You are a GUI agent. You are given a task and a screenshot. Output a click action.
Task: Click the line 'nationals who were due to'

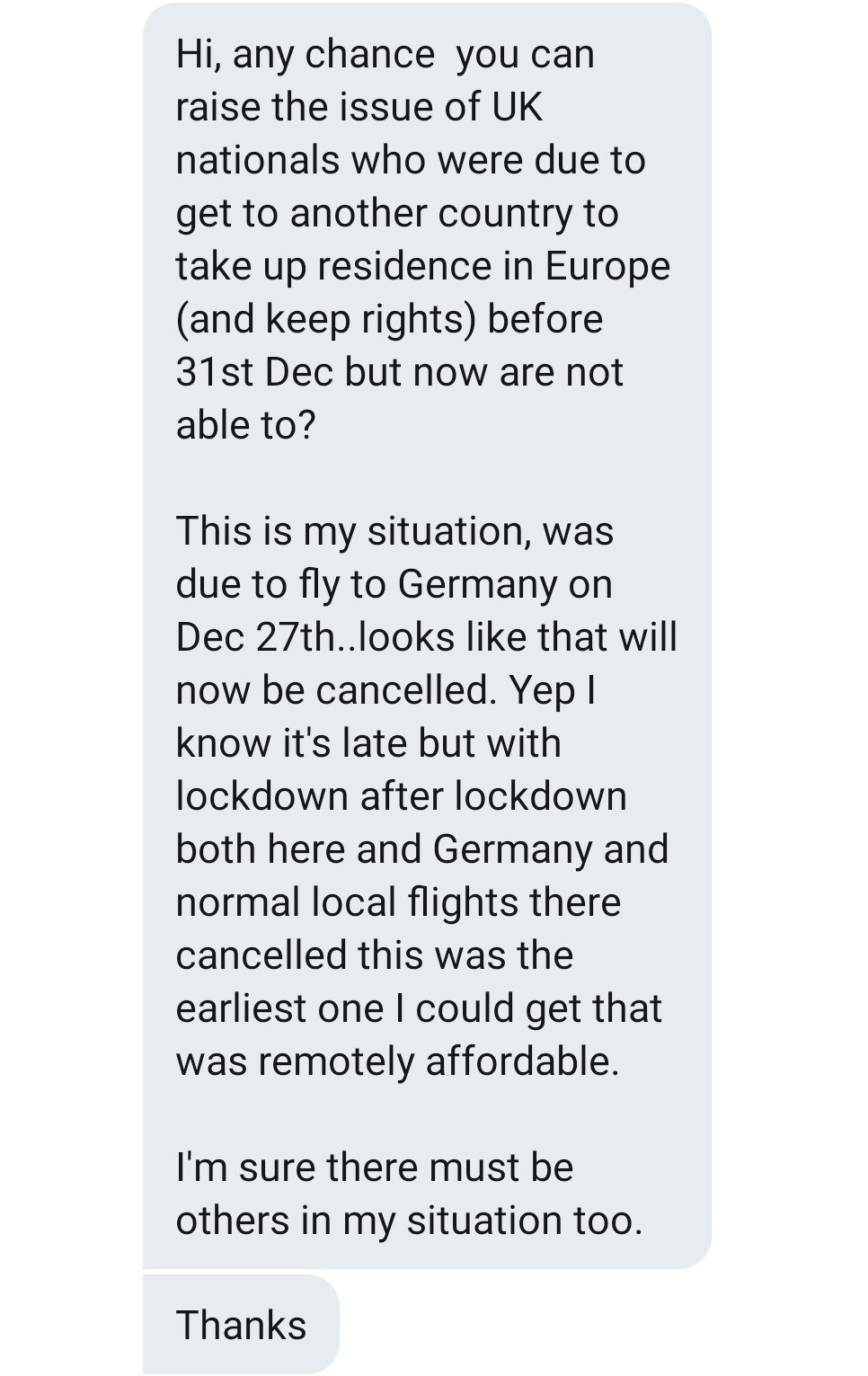[x=411, y=160]
